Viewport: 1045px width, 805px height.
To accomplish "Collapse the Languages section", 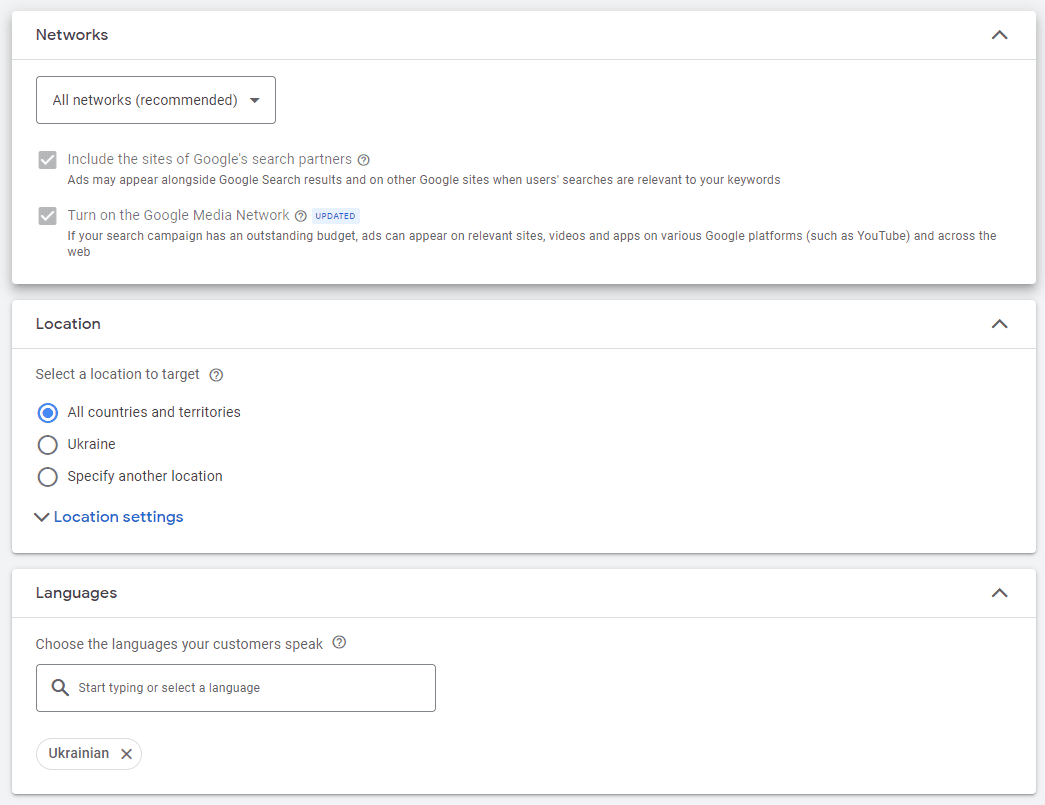I will point(999,592).
